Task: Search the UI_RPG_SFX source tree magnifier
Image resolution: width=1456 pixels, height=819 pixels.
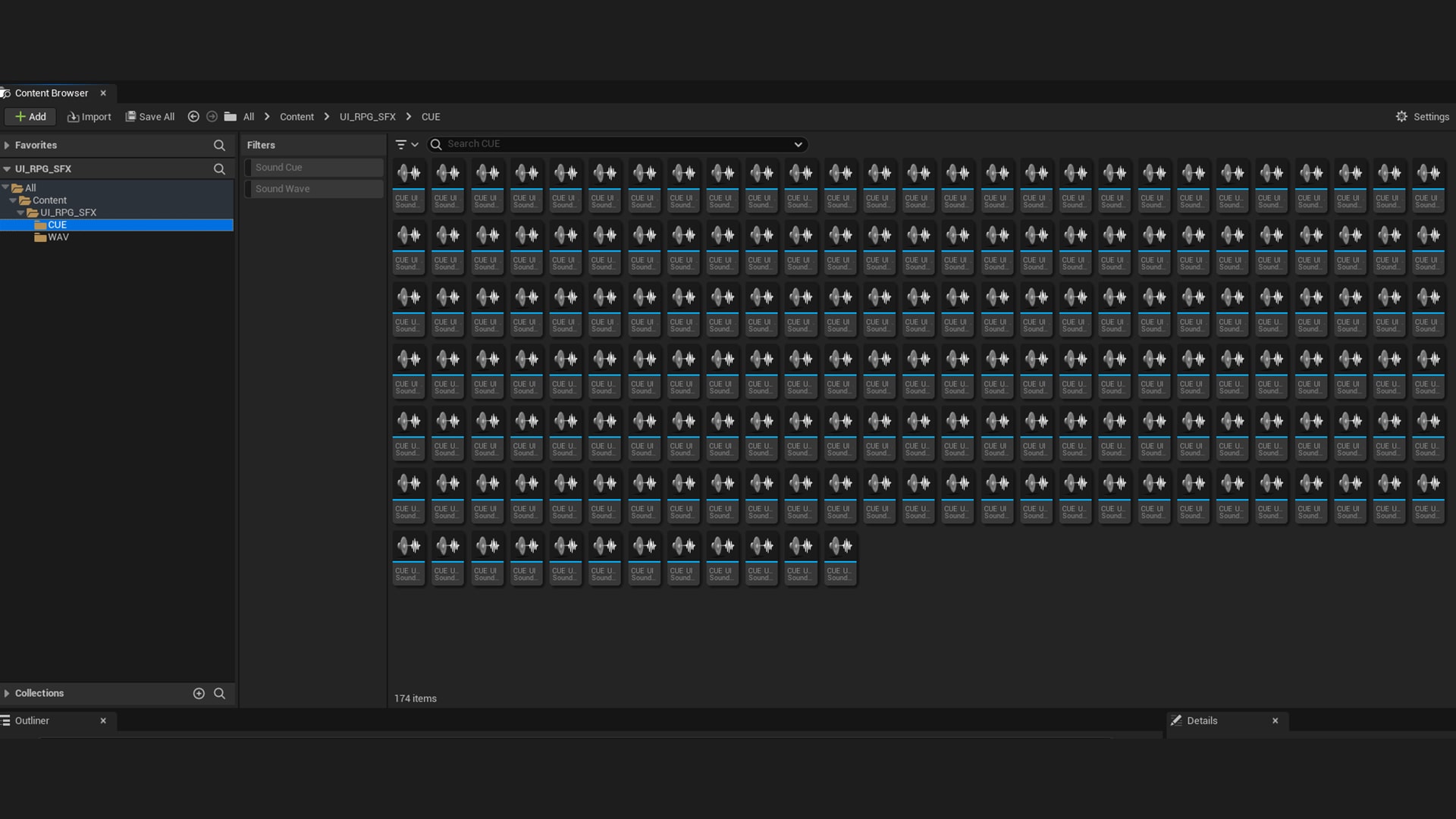Action: click(x=219, y=169)
